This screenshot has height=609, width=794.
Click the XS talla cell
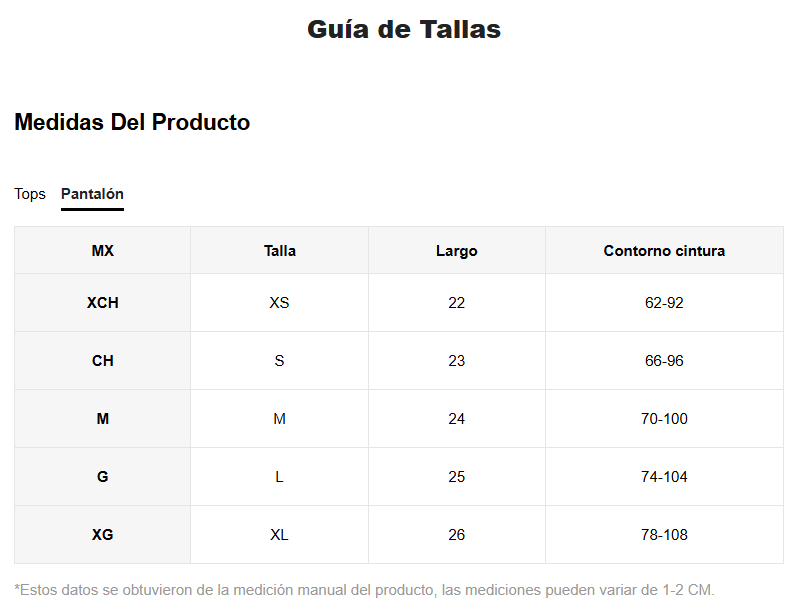279,303
